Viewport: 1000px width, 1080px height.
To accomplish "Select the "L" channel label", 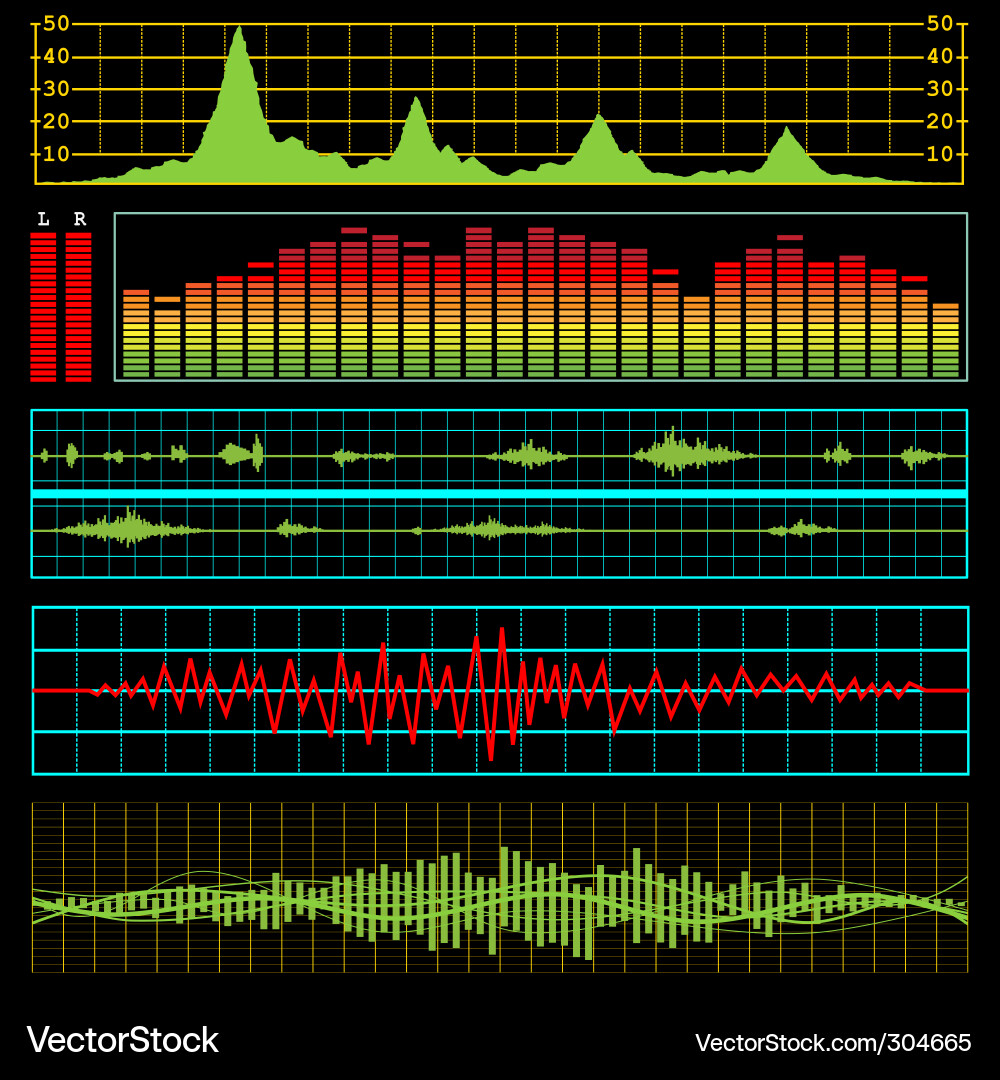I will pyautogui.click(x=43, y=219).
